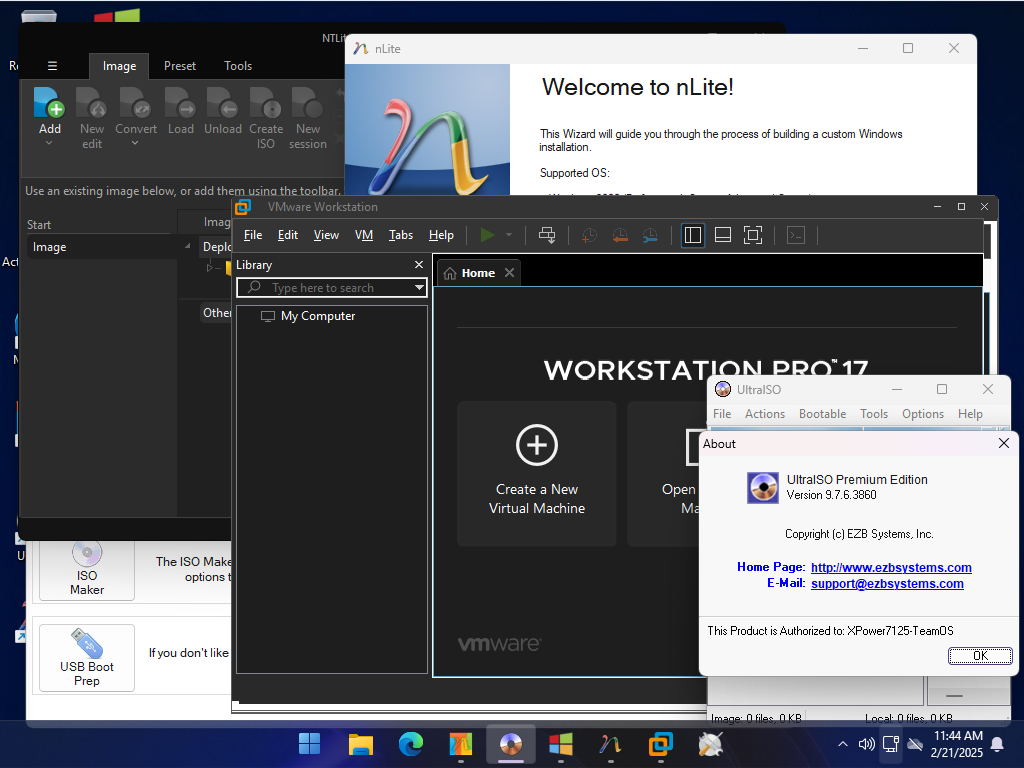The height and width of the screenshot is (768, 1024).
Task: Take a snapshot using VMware toolbar icon
Action: point(589,235)
